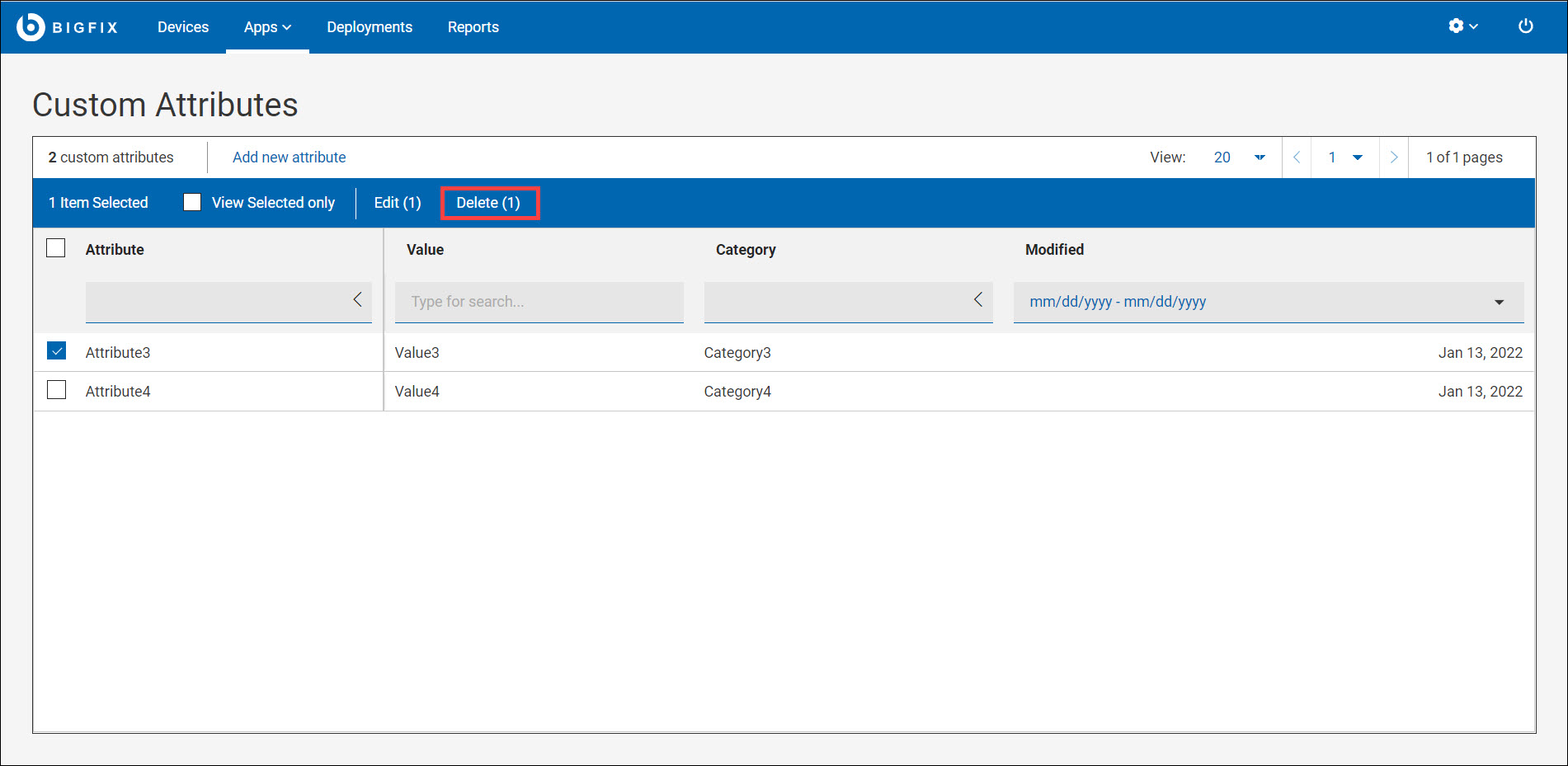
Task: Open the Devices page
Action: pos(183,27)
